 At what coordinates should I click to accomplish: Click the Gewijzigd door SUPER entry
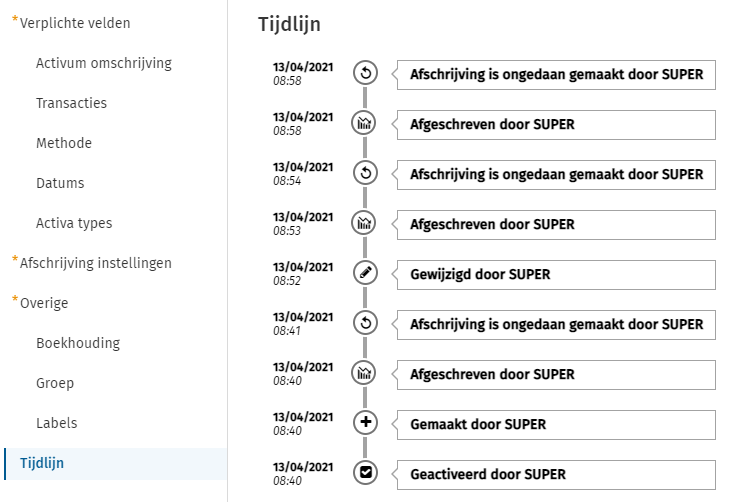pyautogui.click(x=556, y=274)
